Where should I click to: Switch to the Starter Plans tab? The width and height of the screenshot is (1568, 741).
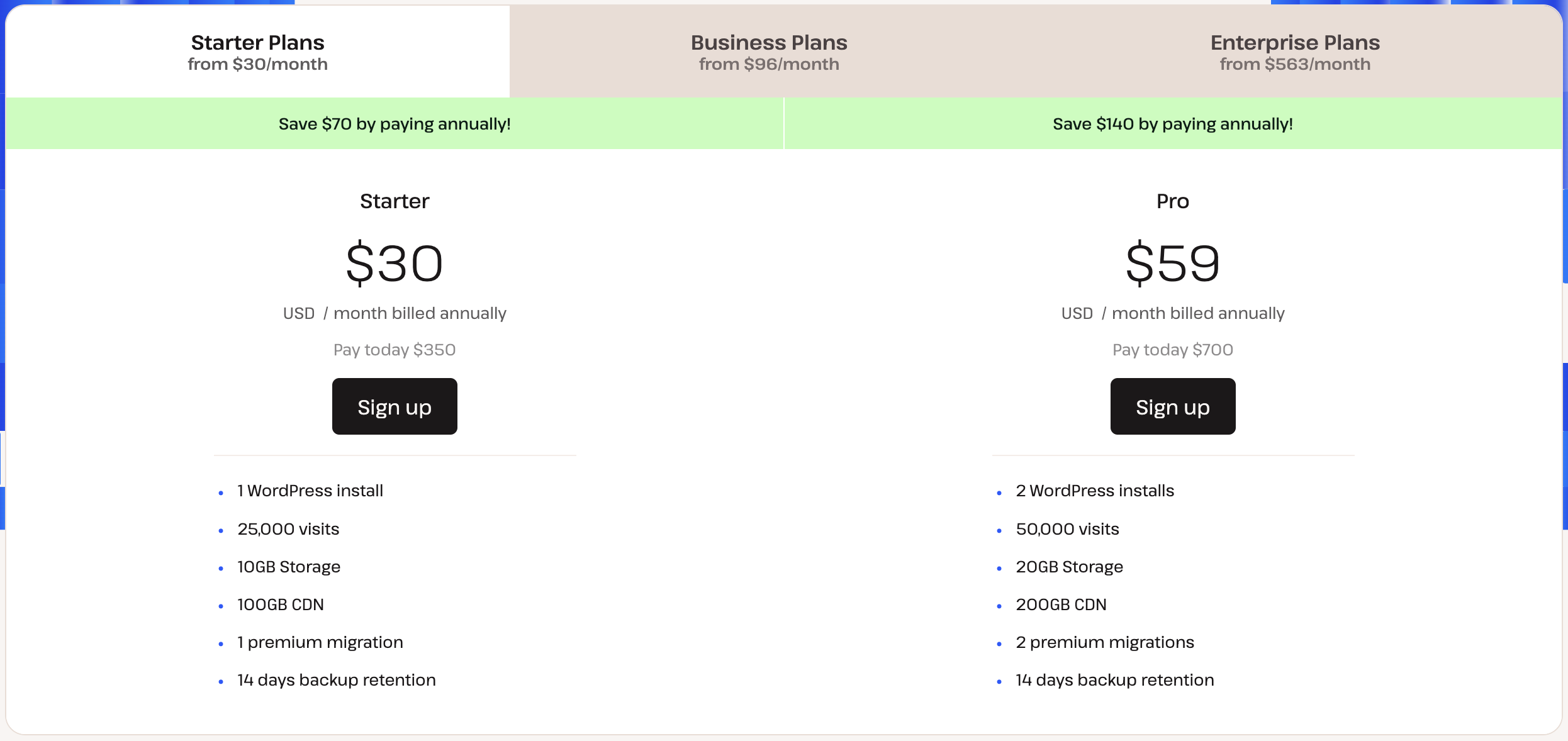pyautogui.click(x=257, y=52)
